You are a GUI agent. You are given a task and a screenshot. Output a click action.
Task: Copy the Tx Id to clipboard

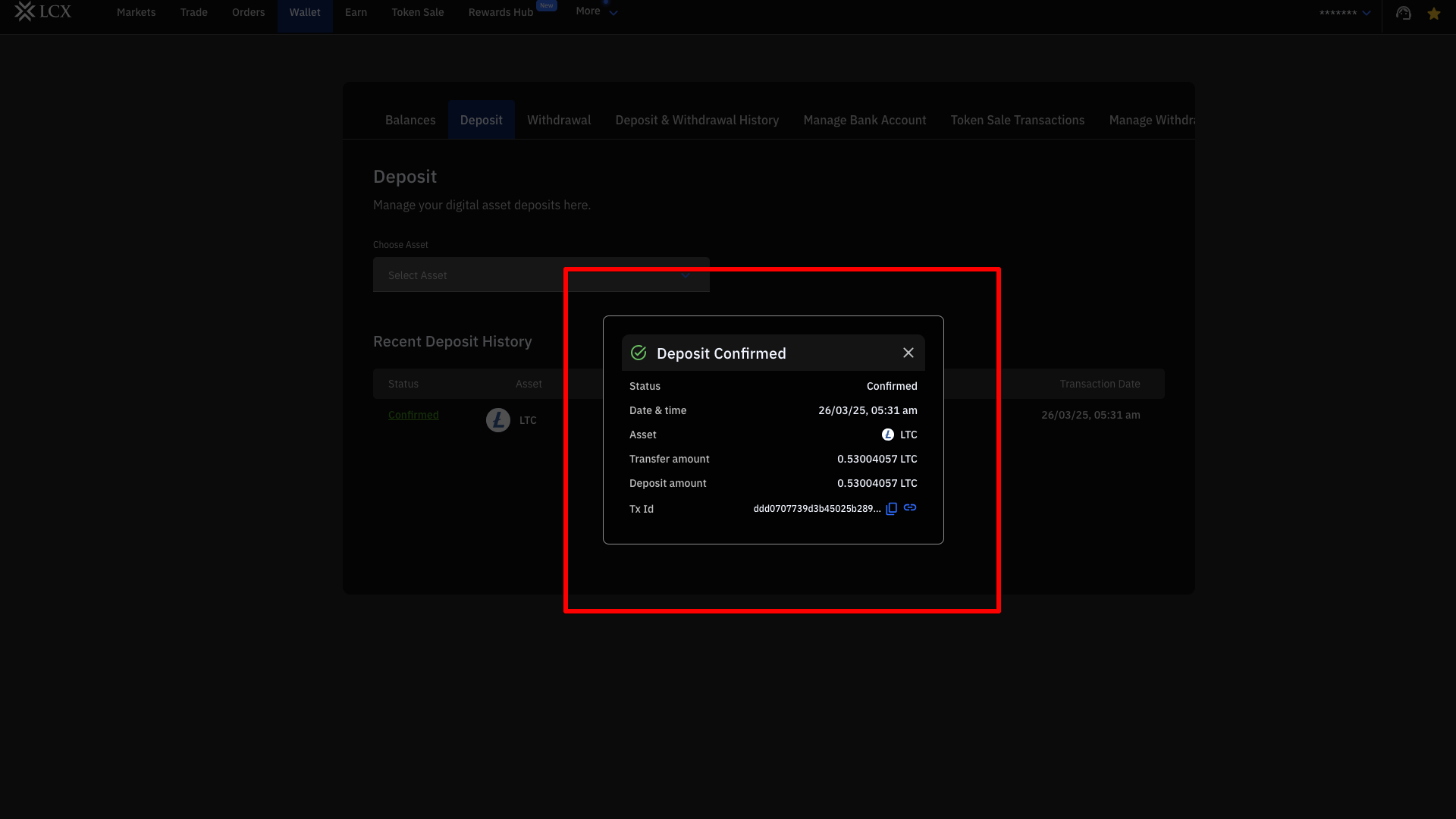(x=892, y=509)
